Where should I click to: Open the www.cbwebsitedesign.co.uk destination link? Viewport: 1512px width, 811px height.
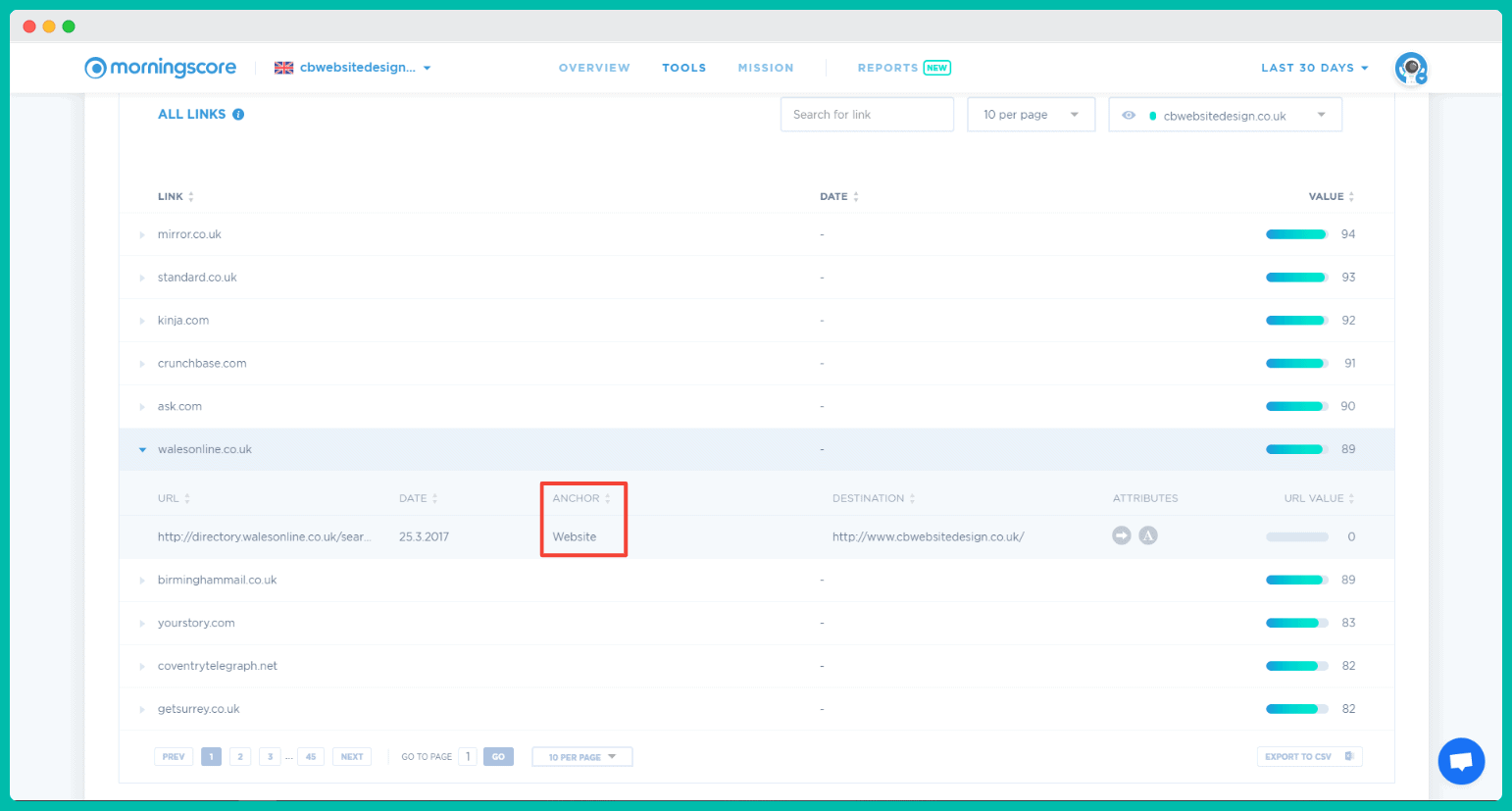click(x=928, y=537)
